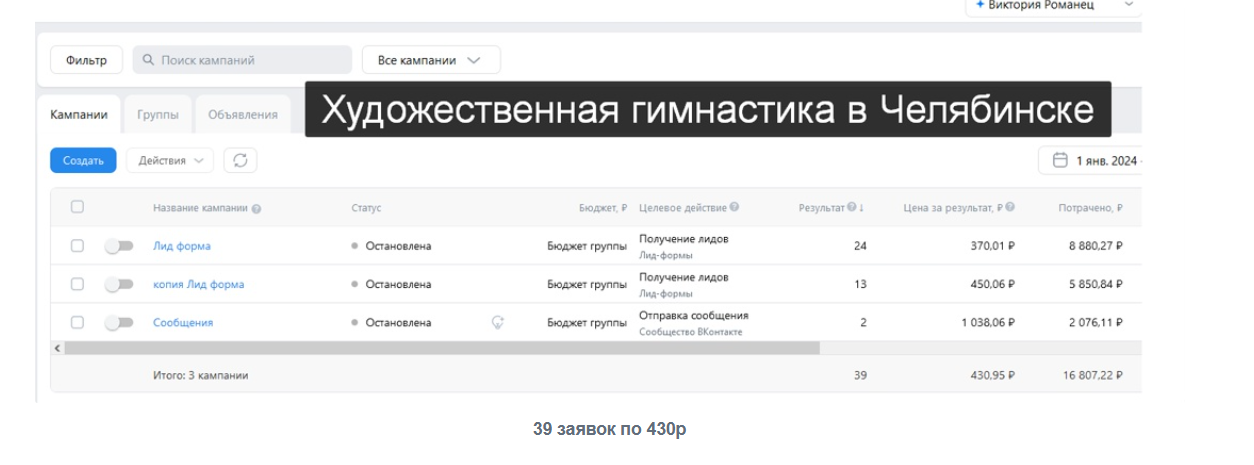Click the Статус column header
The height and width of the screenshot is (465, 1254).
(x=366, y=208)
